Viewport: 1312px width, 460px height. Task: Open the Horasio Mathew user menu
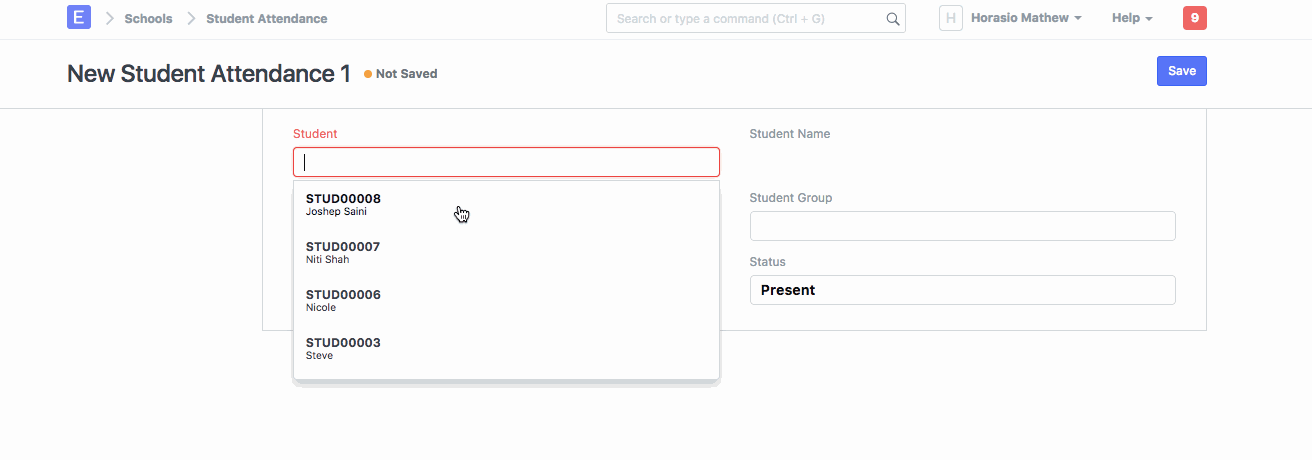[1026, 18]
